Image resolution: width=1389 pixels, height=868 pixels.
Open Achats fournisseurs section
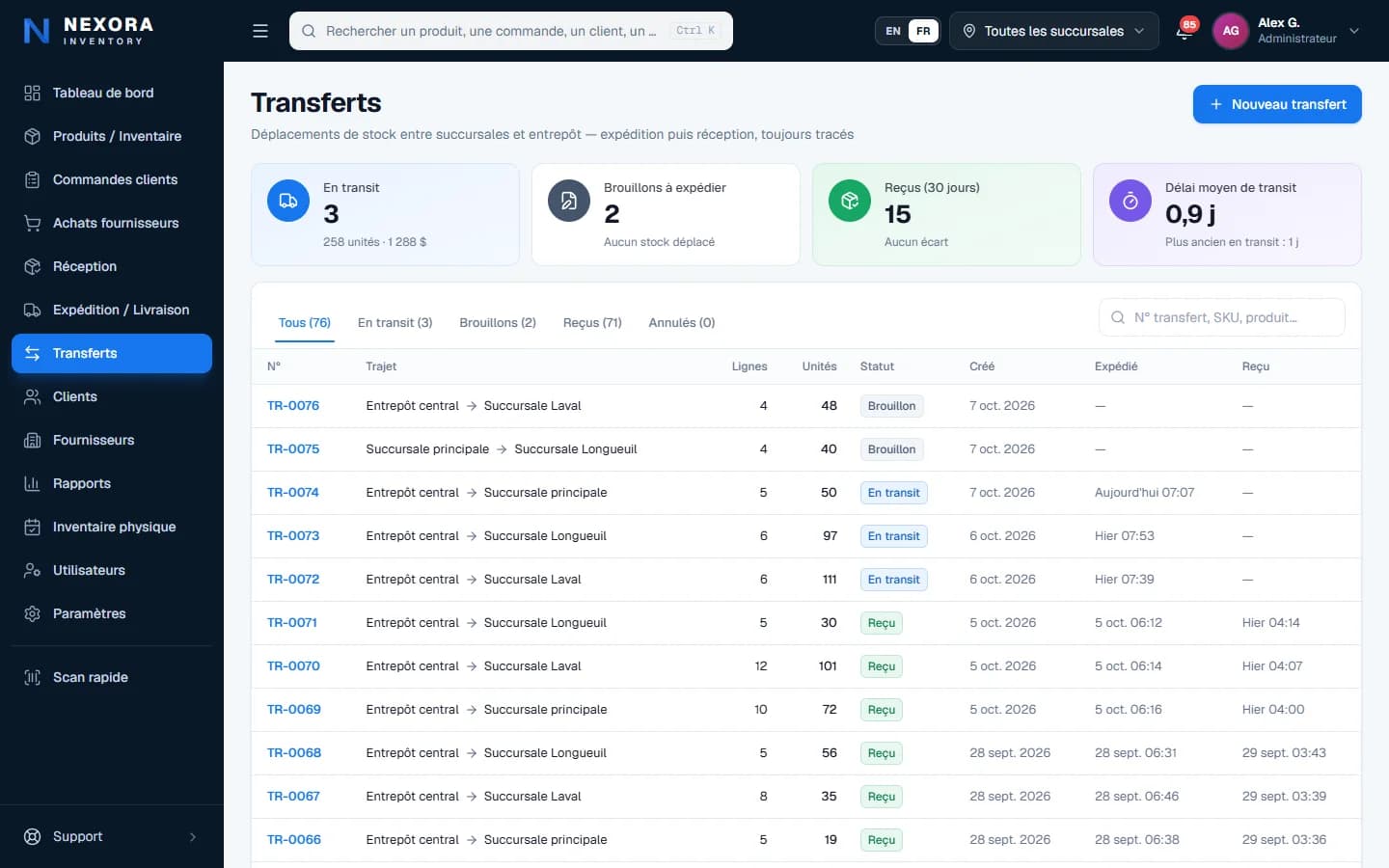[x=112, y=223]
